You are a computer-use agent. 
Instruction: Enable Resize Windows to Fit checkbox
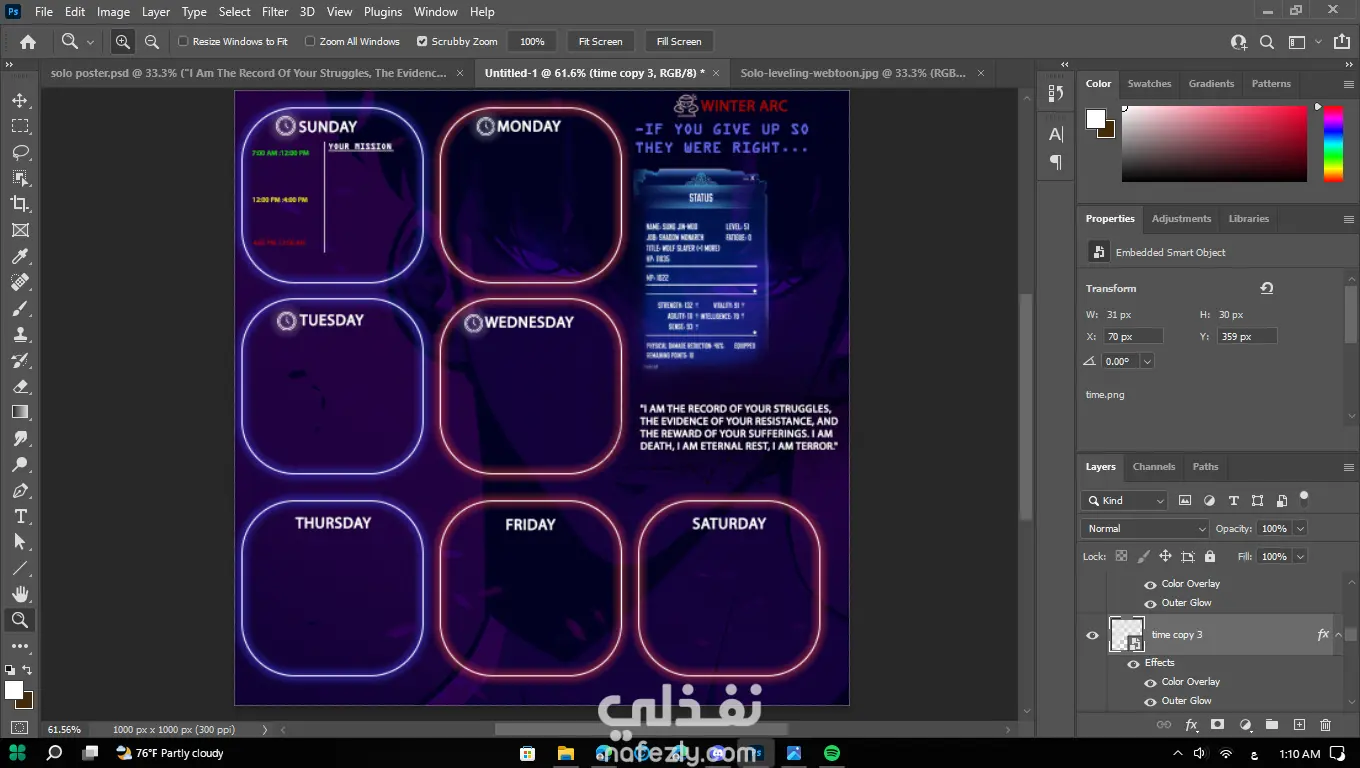[183, 42]
